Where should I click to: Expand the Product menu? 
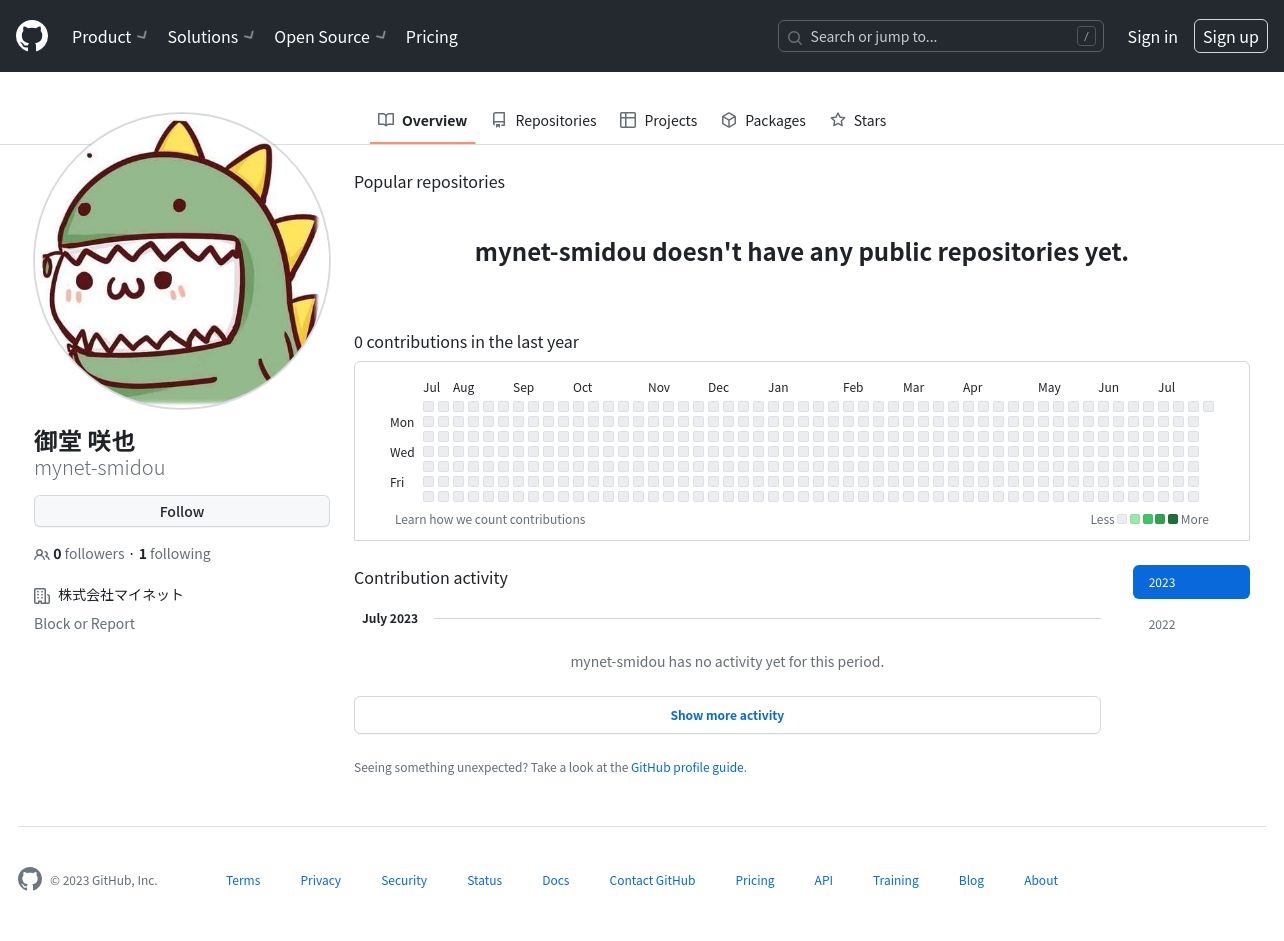tap(110, 36)
